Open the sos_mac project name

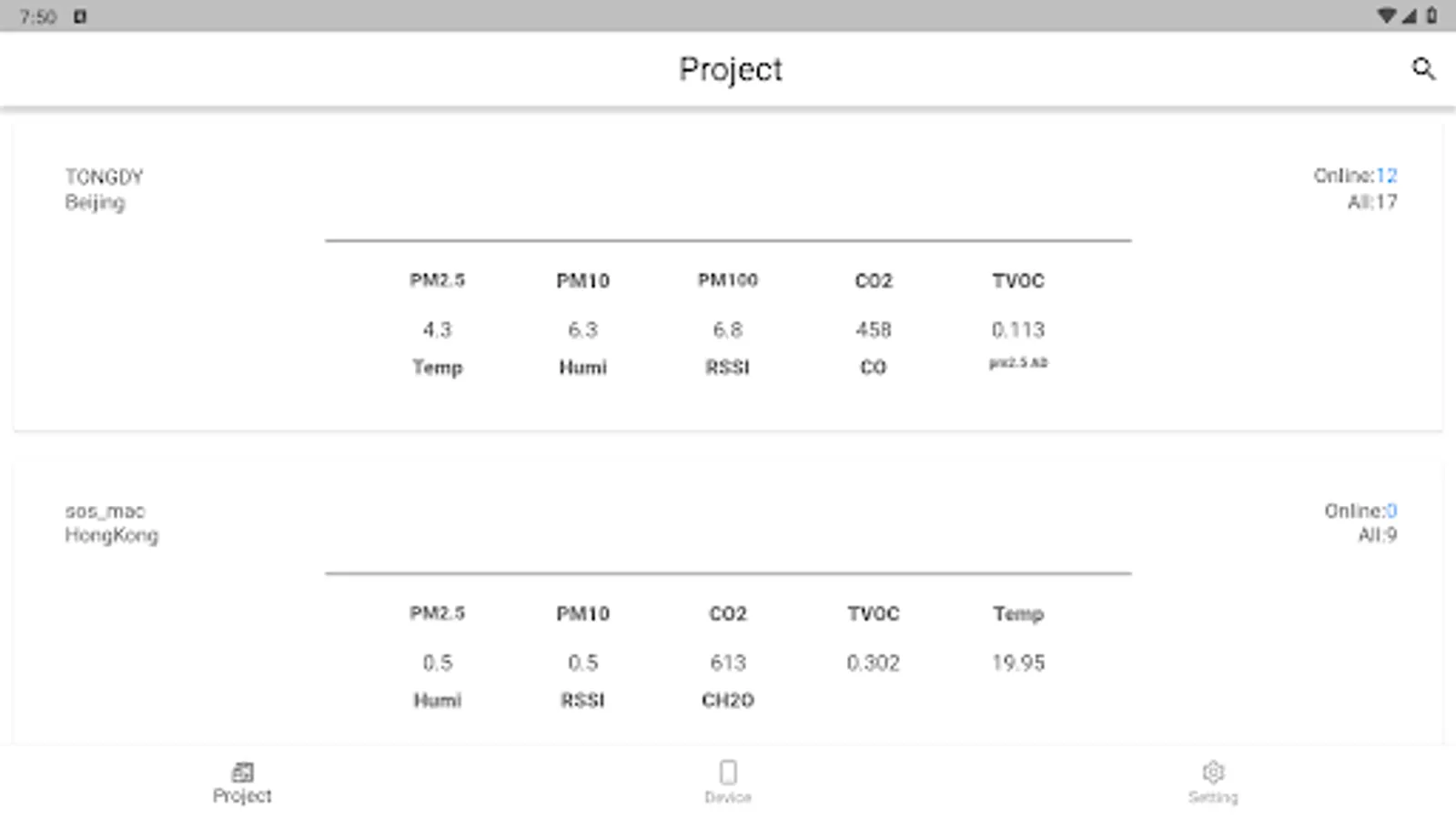(x=105, y=511)
